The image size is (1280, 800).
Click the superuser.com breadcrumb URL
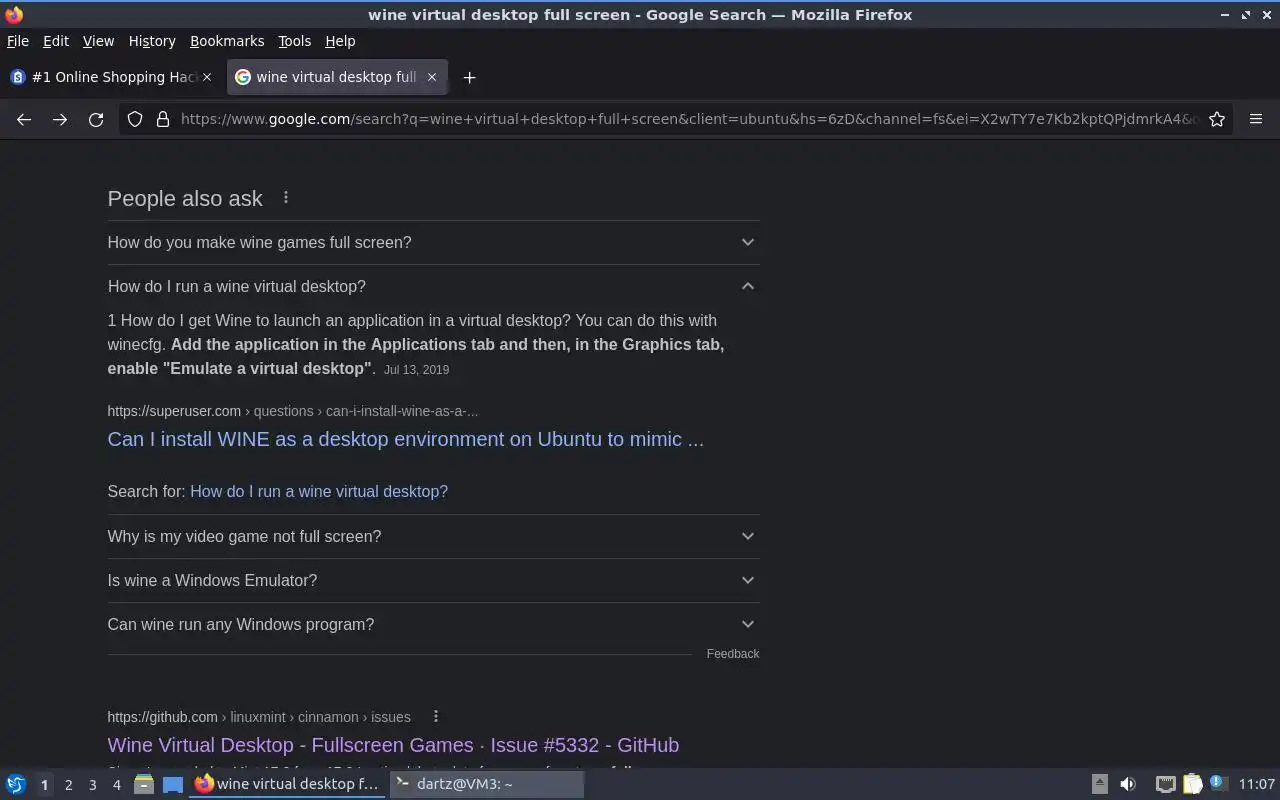[293, 411]
